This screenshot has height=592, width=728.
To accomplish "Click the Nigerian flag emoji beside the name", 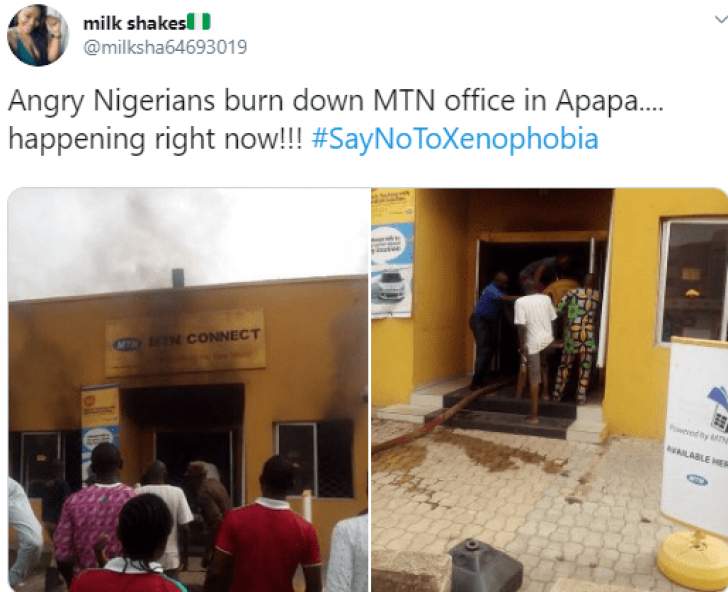I will (x=199, y=22).
